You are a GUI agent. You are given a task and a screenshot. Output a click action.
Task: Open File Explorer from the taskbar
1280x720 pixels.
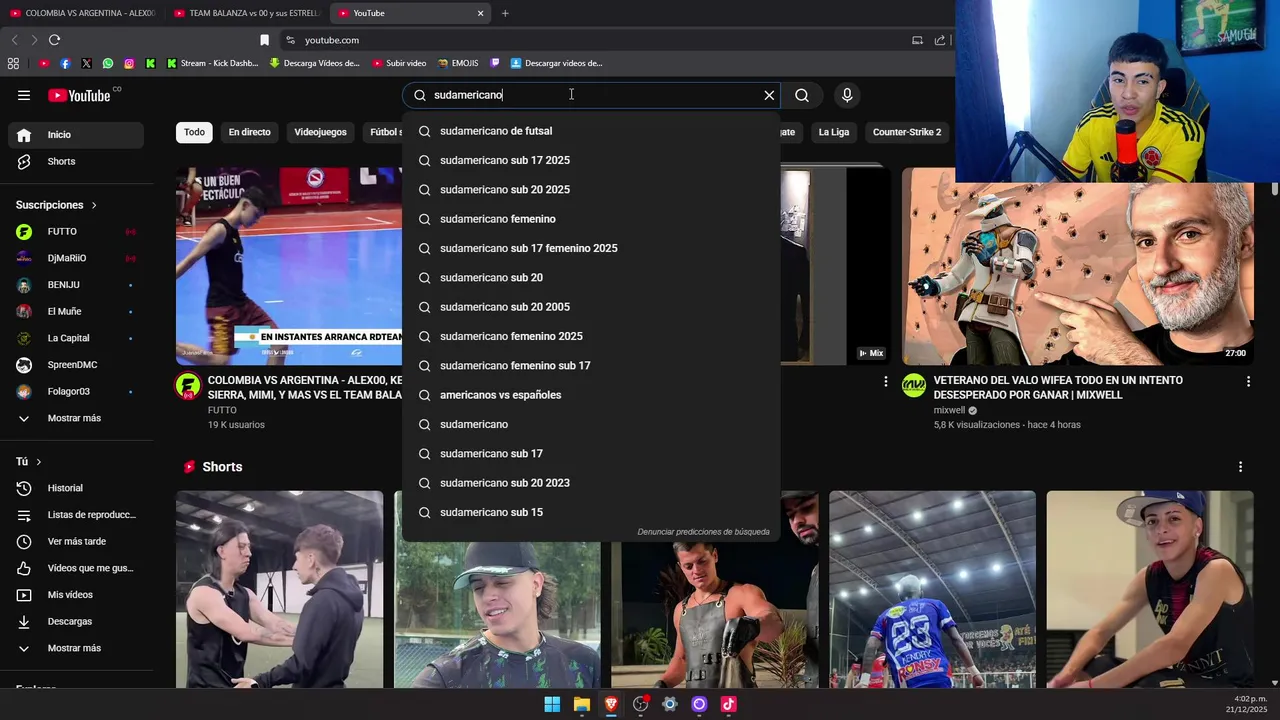581,704
